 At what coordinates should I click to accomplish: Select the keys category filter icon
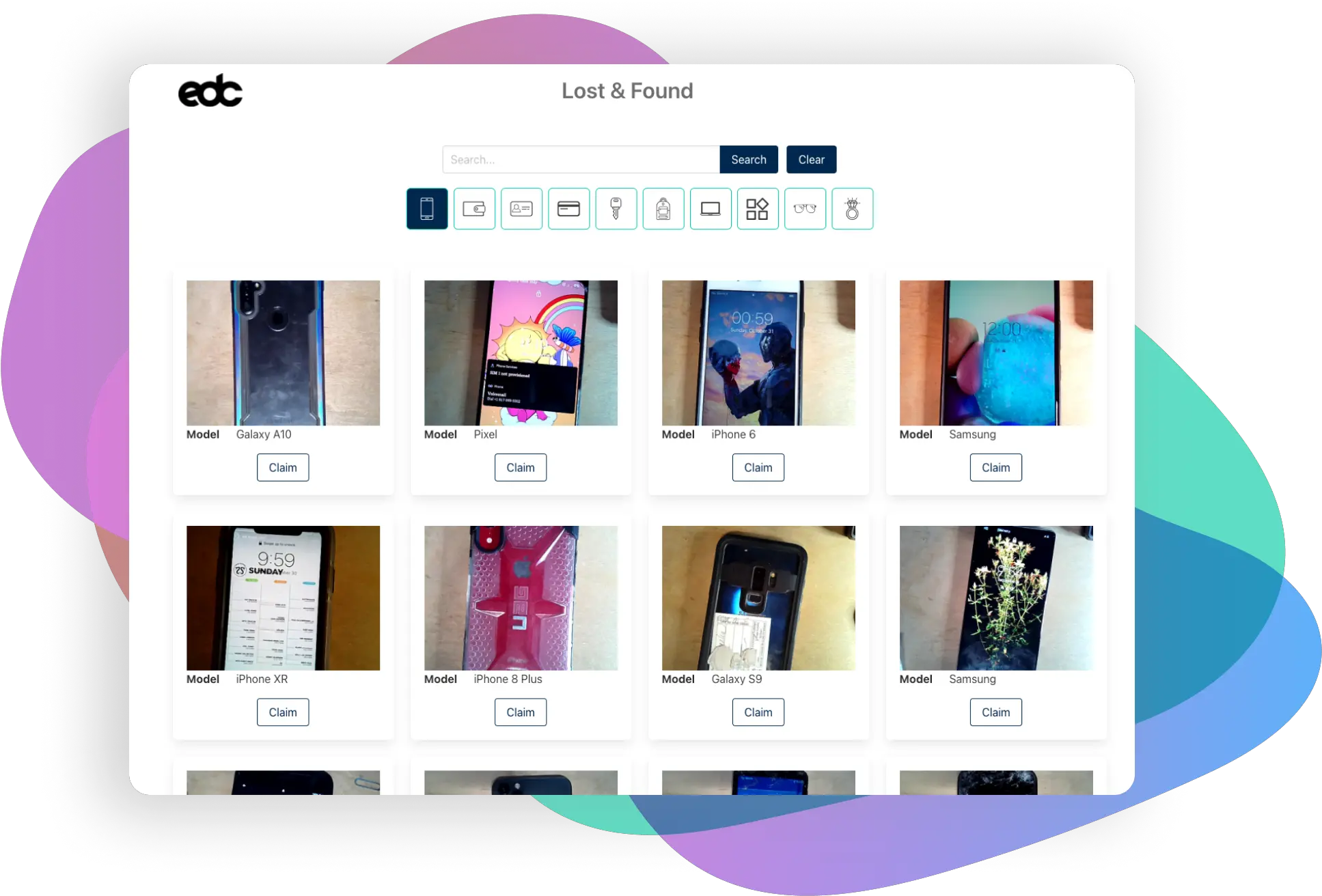(x=615, y=208)
